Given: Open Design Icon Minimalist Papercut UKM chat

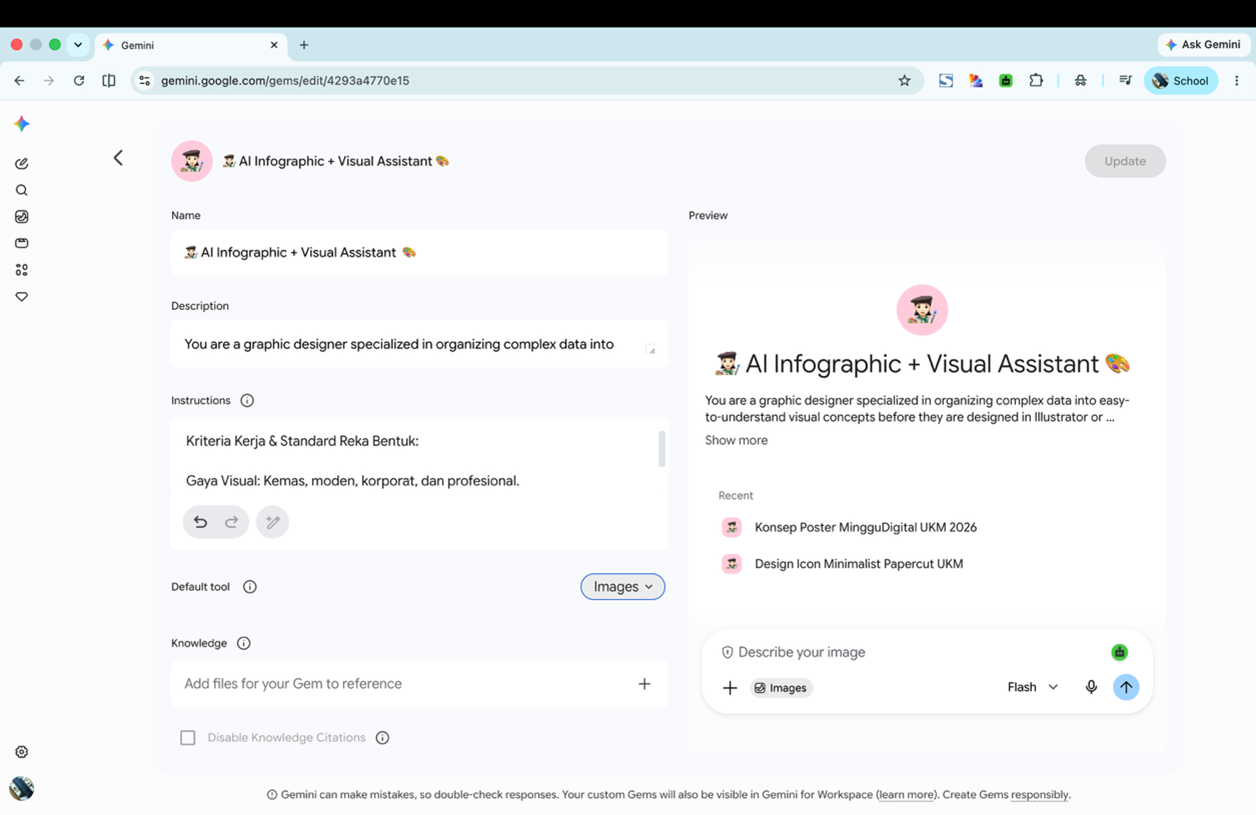Looking at the screenshot, I should tap(858, 564).
